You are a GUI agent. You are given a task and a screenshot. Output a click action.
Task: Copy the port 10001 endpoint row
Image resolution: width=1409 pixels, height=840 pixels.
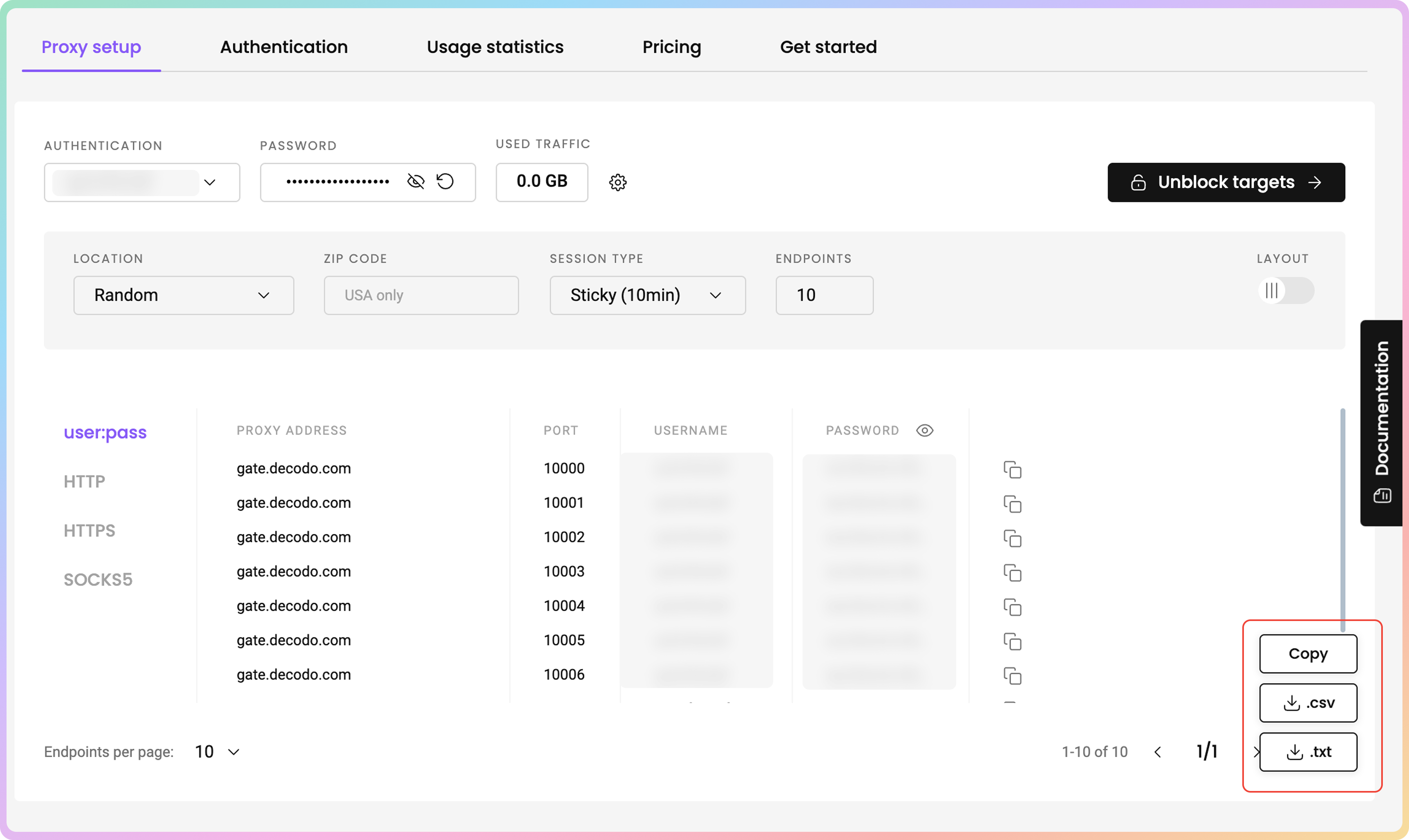[x=1012, y=504]
